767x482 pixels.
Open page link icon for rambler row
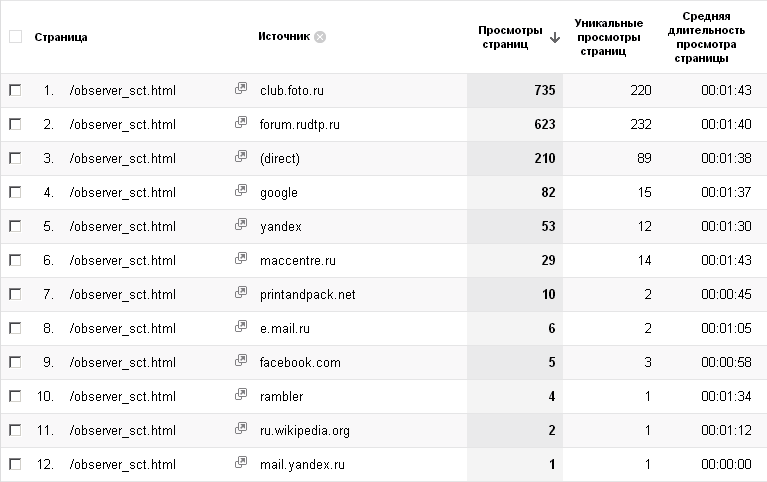[241, 395]
